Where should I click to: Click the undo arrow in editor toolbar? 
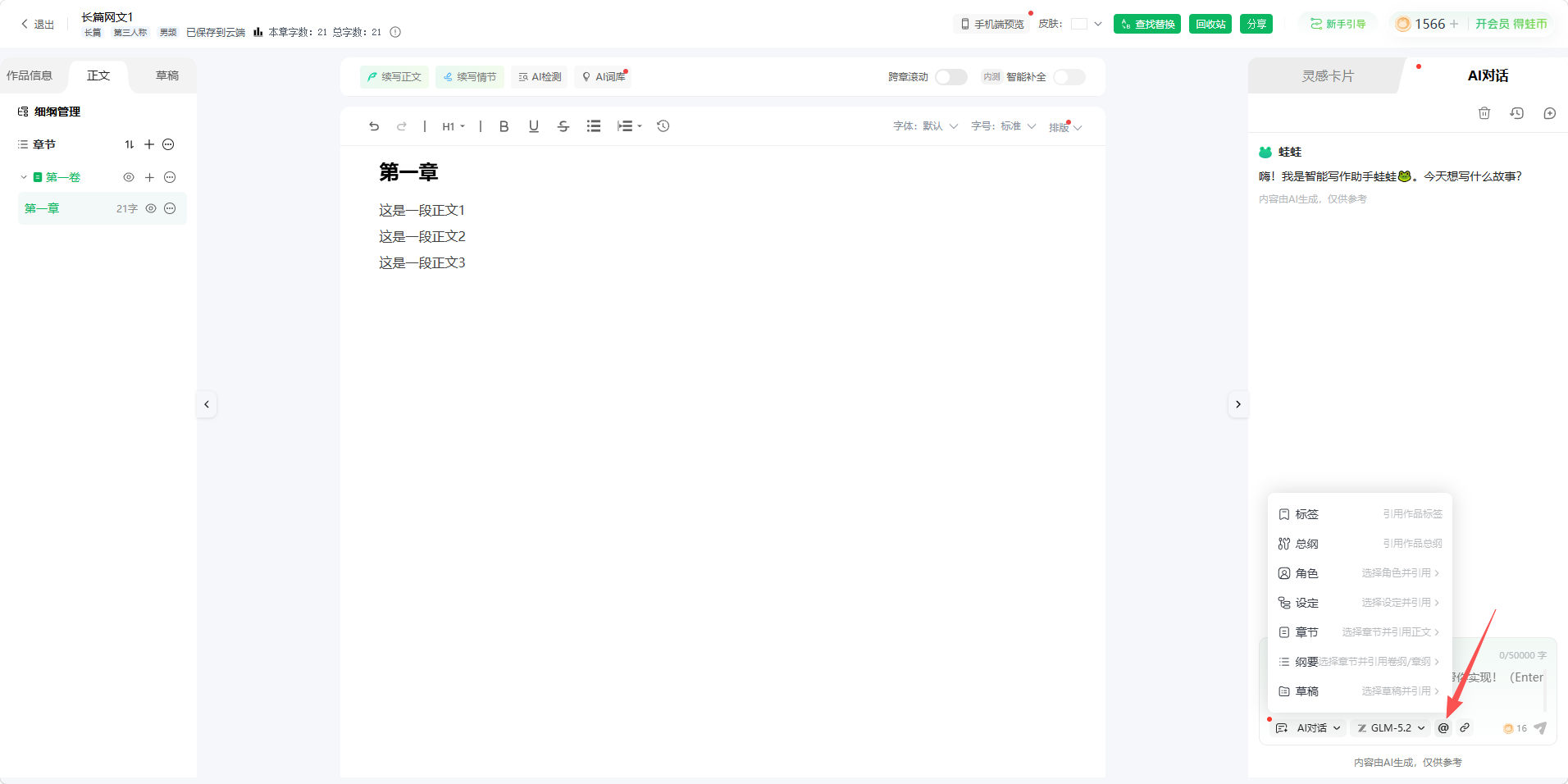pyautogui.click(x=374, y=126)
